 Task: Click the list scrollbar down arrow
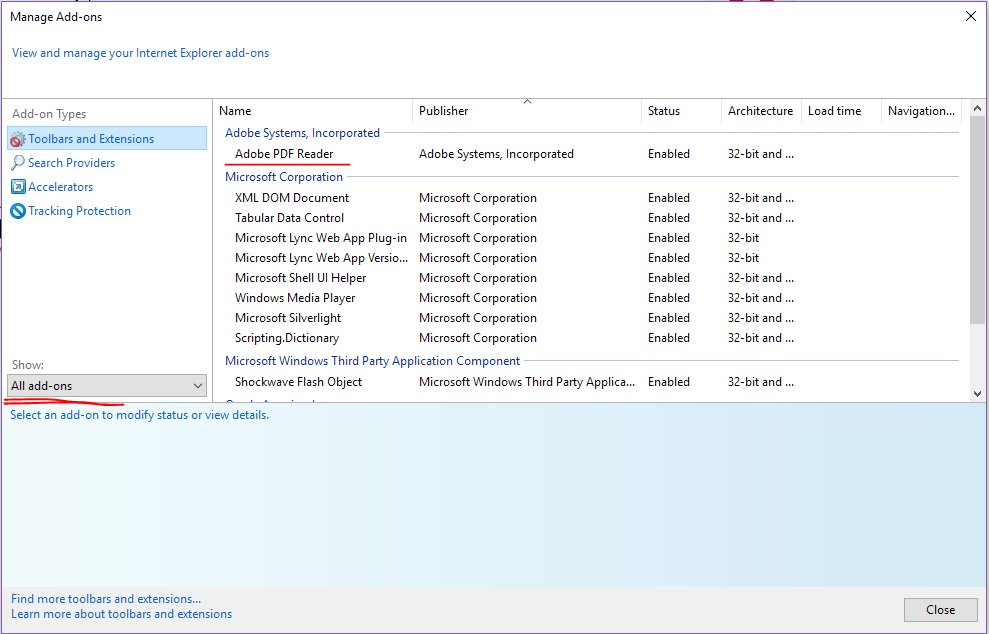(977, 394)
